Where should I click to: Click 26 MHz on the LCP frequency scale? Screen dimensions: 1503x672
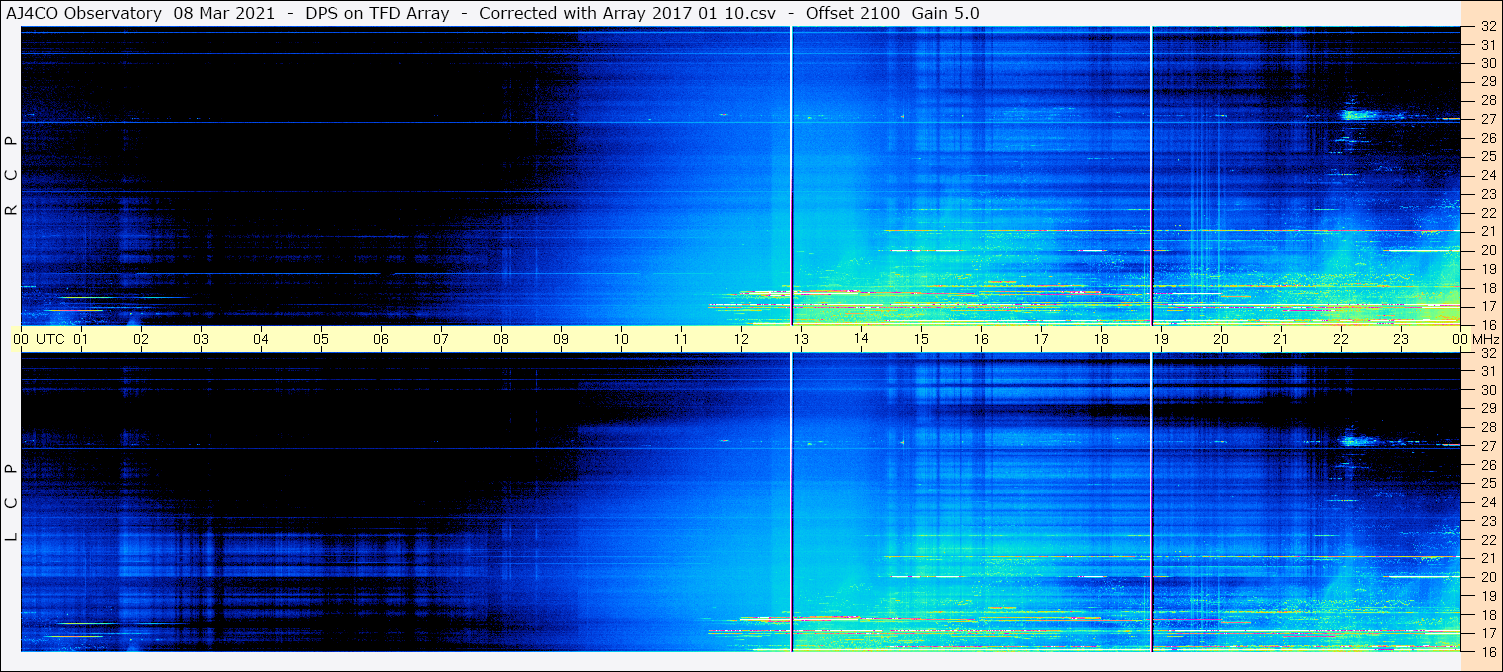click(1488, 465)
